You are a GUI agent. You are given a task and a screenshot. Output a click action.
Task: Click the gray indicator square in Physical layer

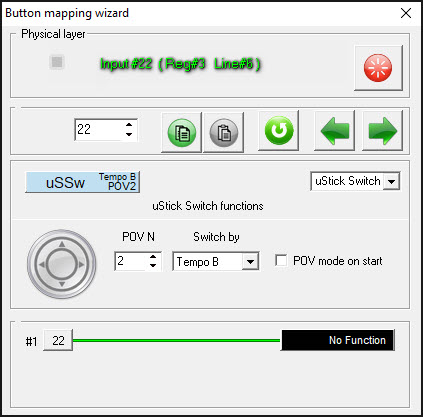[57, 62]
